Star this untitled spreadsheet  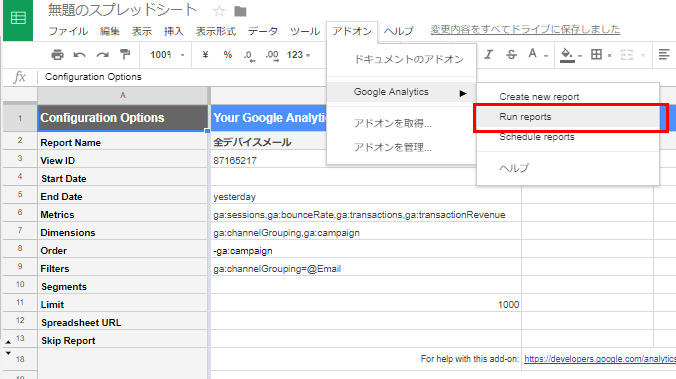[219, 11]
